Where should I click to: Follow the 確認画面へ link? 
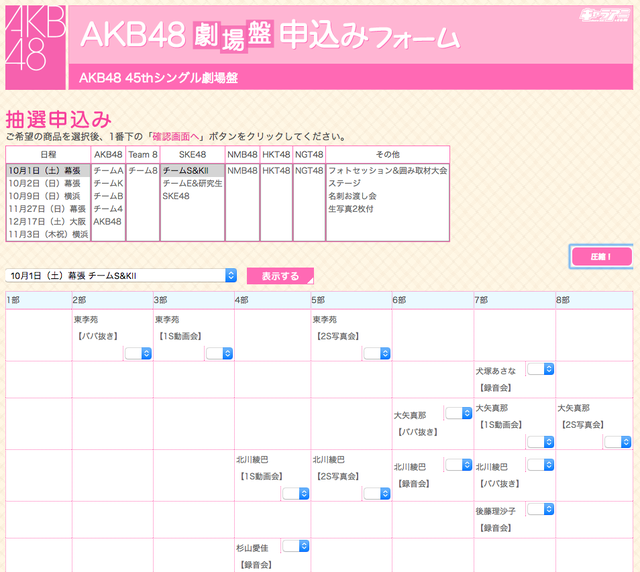(x=176, y=136)
